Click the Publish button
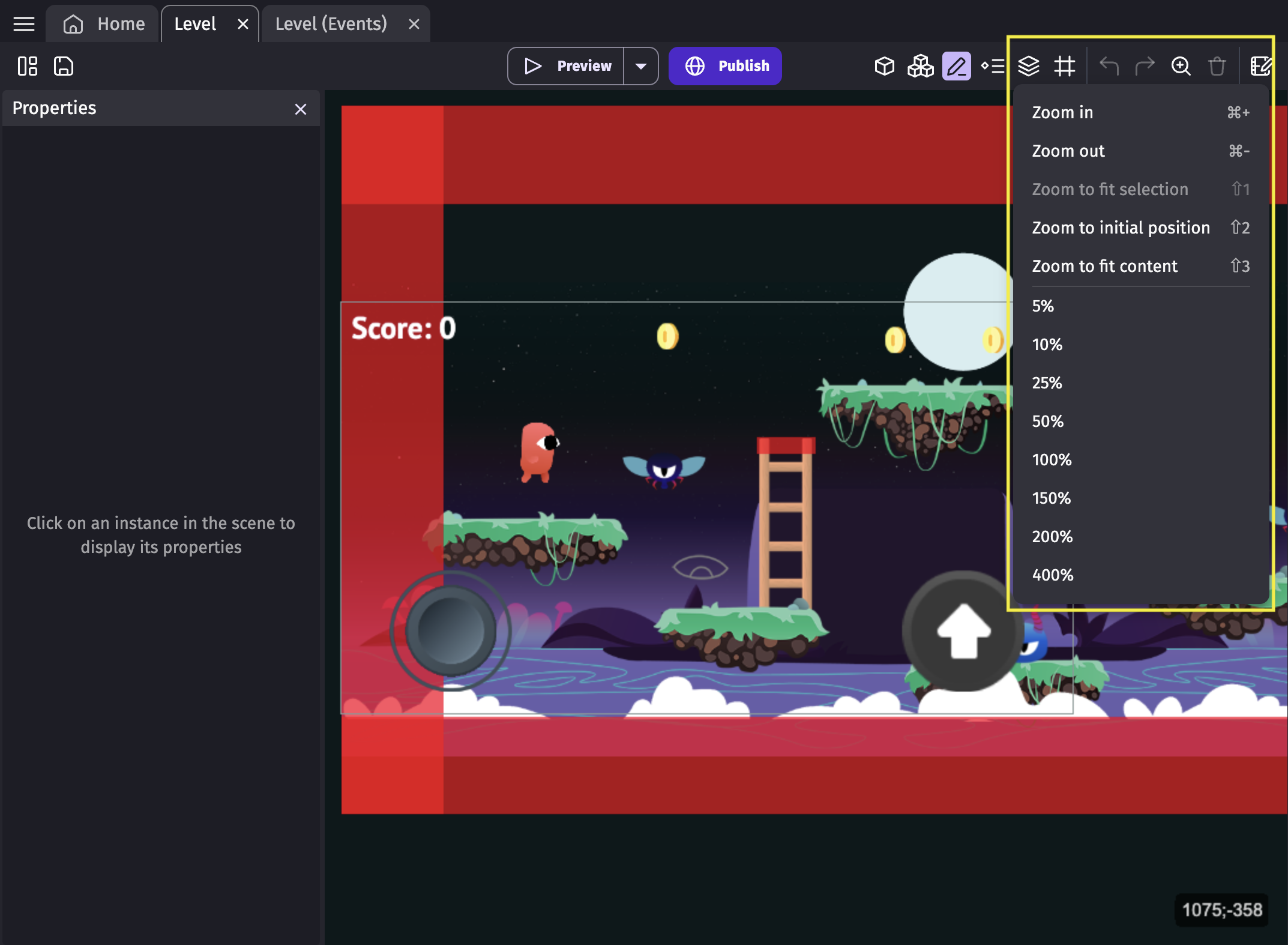Viewport: 1288px width, 945px height. pos(725,66)
